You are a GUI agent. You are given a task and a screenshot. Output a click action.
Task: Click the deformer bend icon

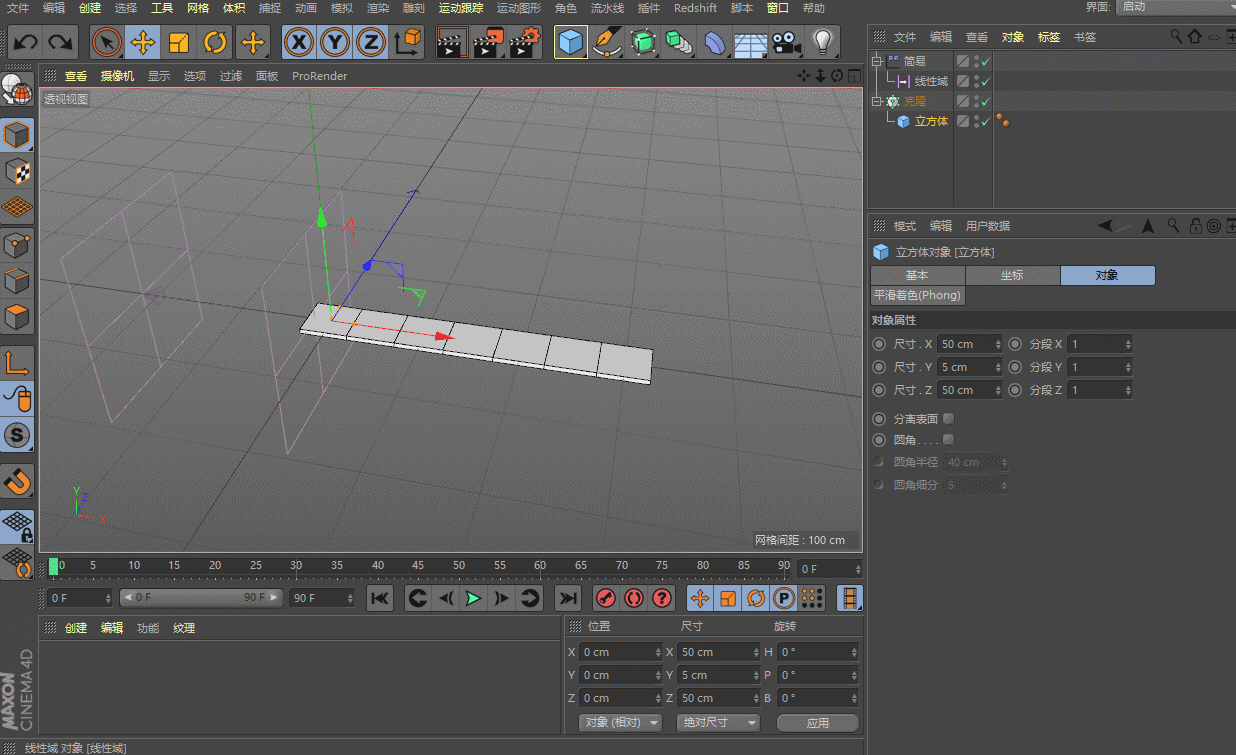[714, 42]
